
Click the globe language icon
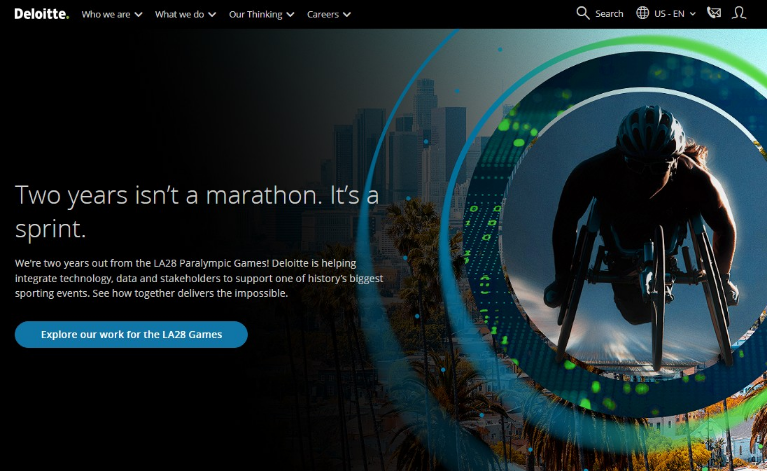642,13
